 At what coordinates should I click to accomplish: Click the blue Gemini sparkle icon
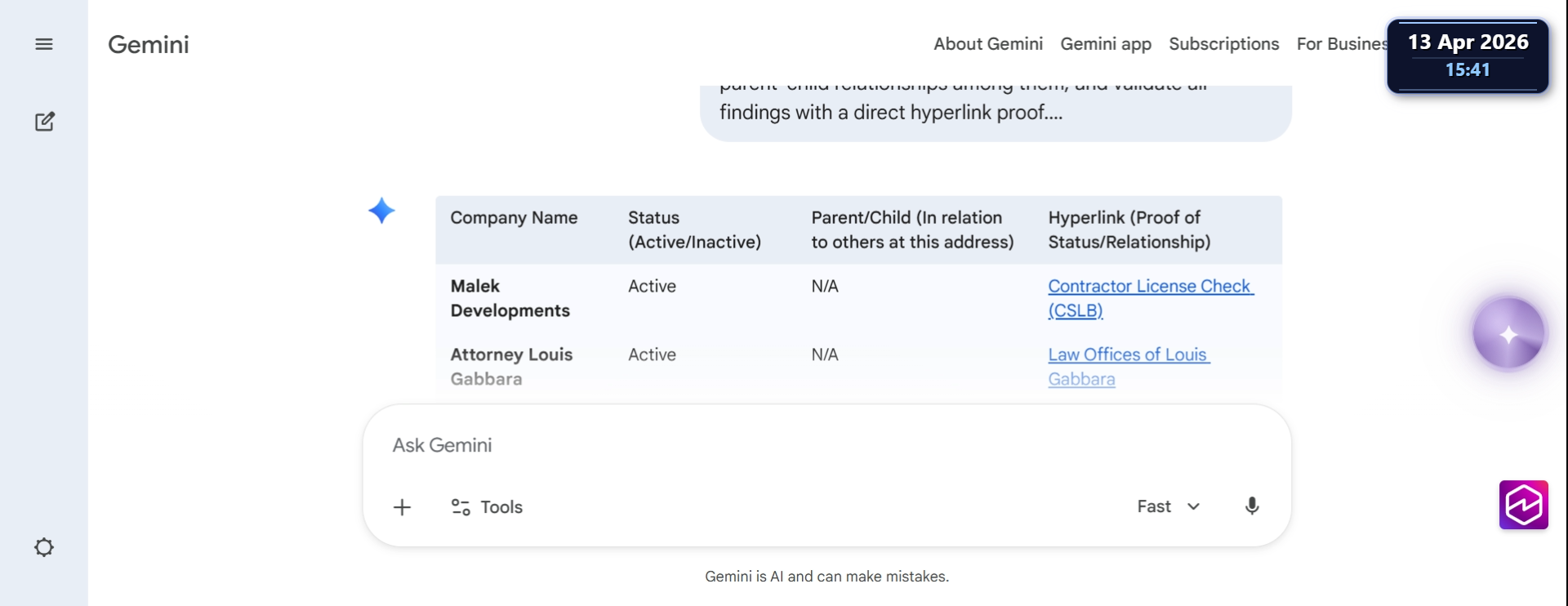pos(381,211)
